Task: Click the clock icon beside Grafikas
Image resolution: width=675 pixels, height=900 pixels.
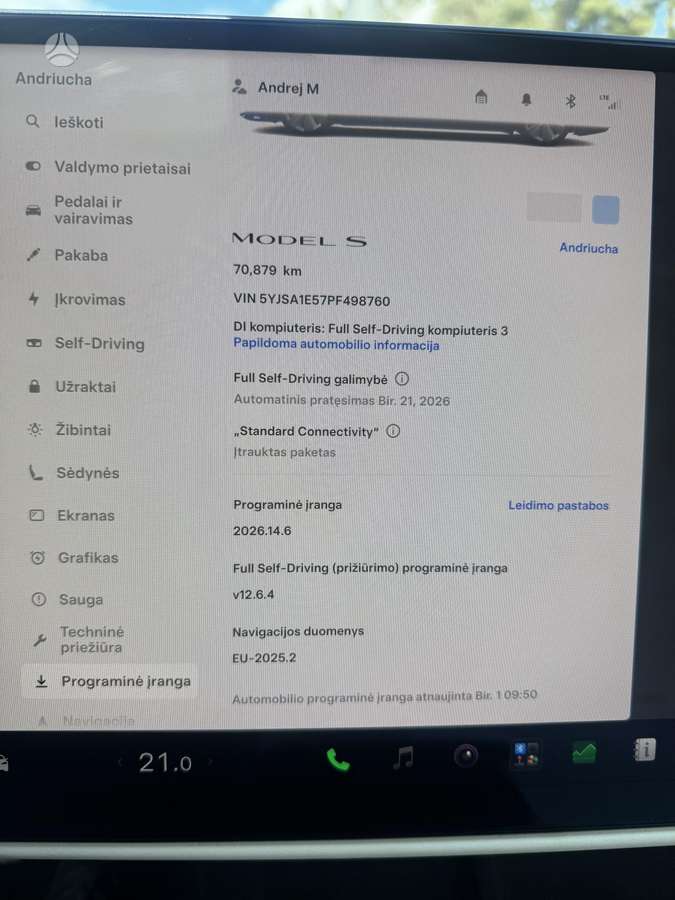Action: click(37, 557)
